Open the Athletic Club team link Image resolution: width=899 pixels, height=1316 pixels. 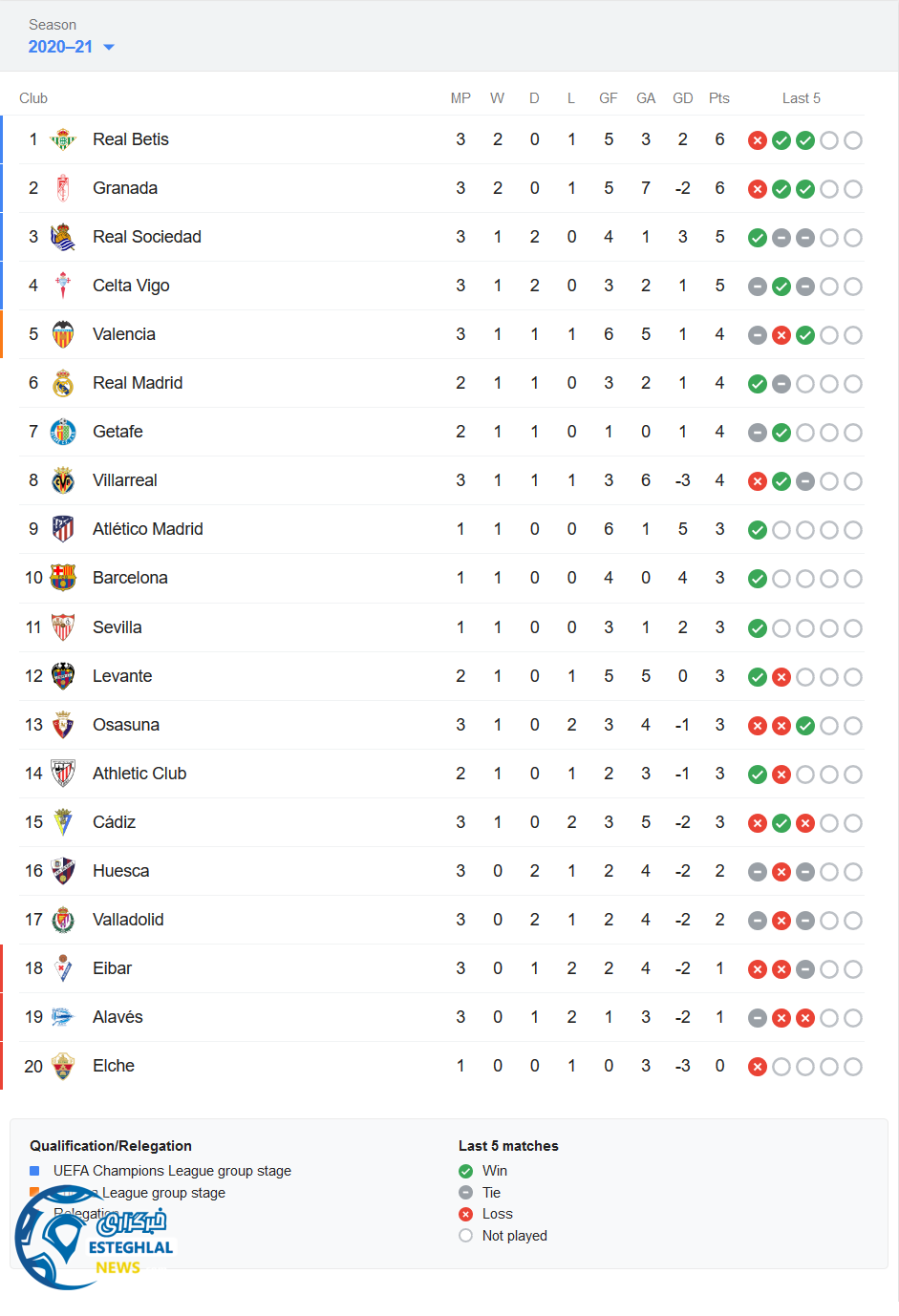point(139,774)
